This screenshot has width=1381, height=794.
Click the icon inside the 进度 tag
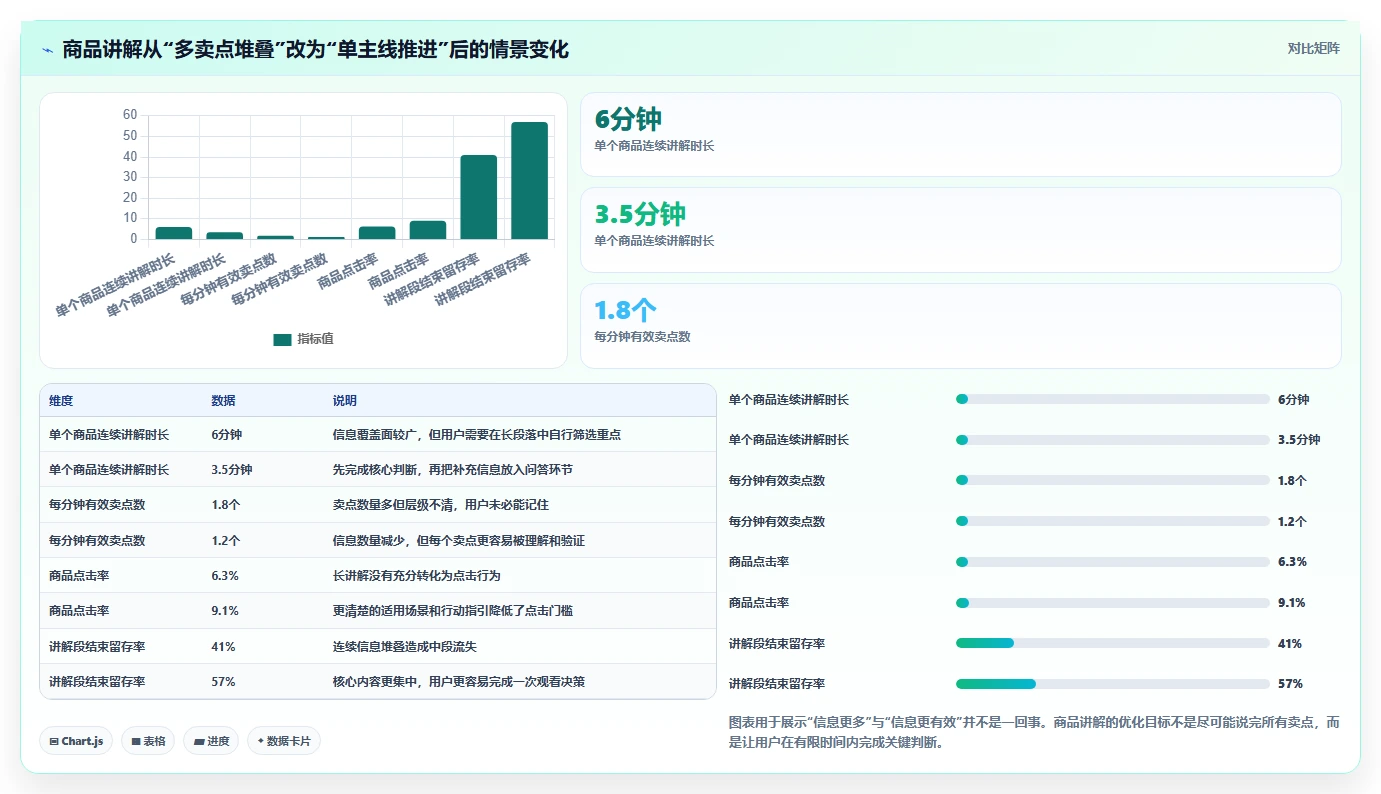(x=199, y=741)
